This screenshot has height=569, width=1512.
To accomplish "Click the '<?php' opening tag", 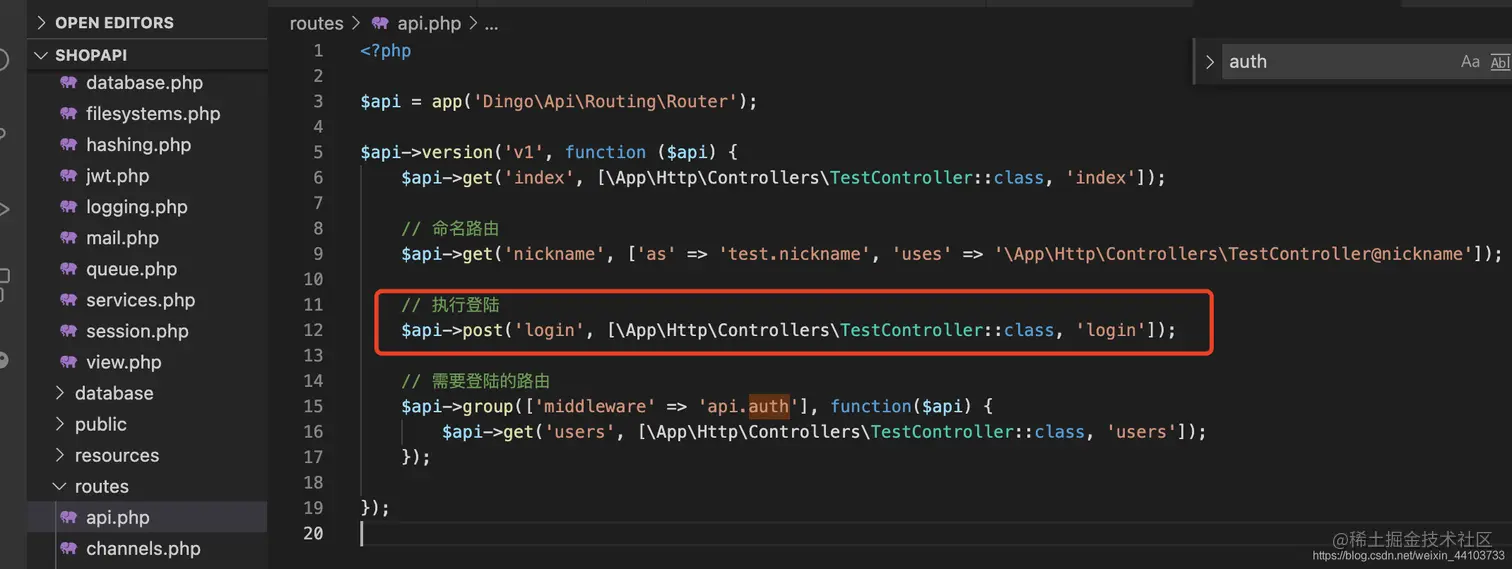I will pos(386,50).
